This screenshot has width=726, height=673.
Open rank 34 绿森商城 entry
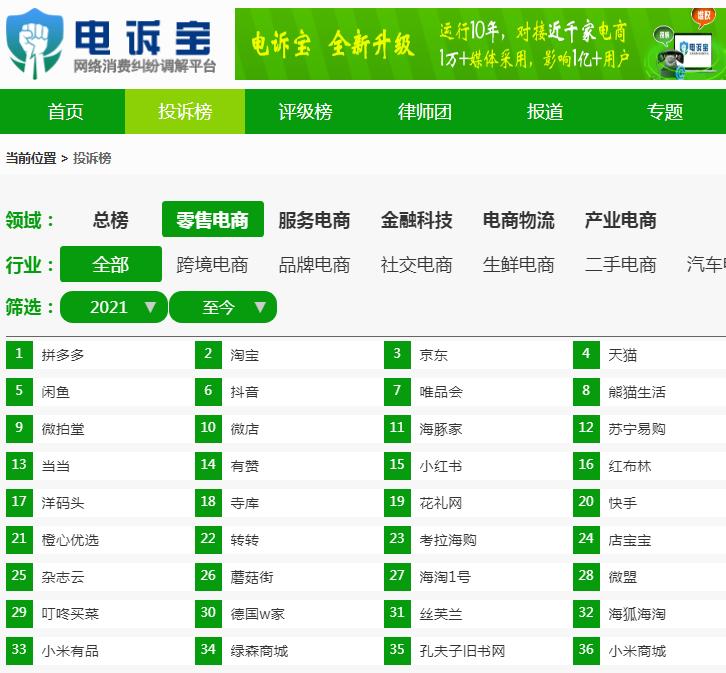(x=259, y=652)
